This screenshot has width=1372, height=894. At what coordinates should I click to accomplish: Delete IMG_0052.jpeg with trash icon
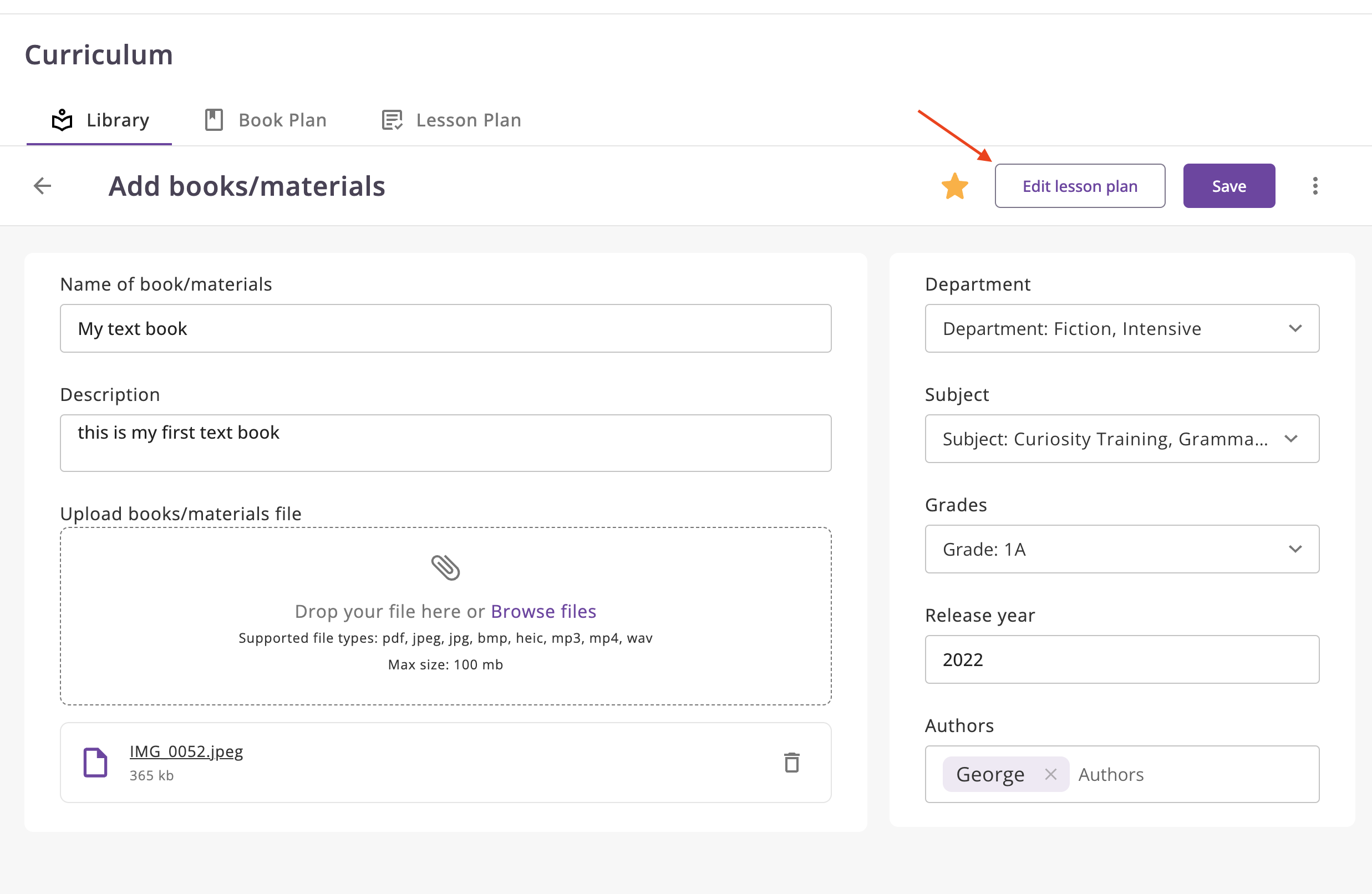tap(791, 763)
